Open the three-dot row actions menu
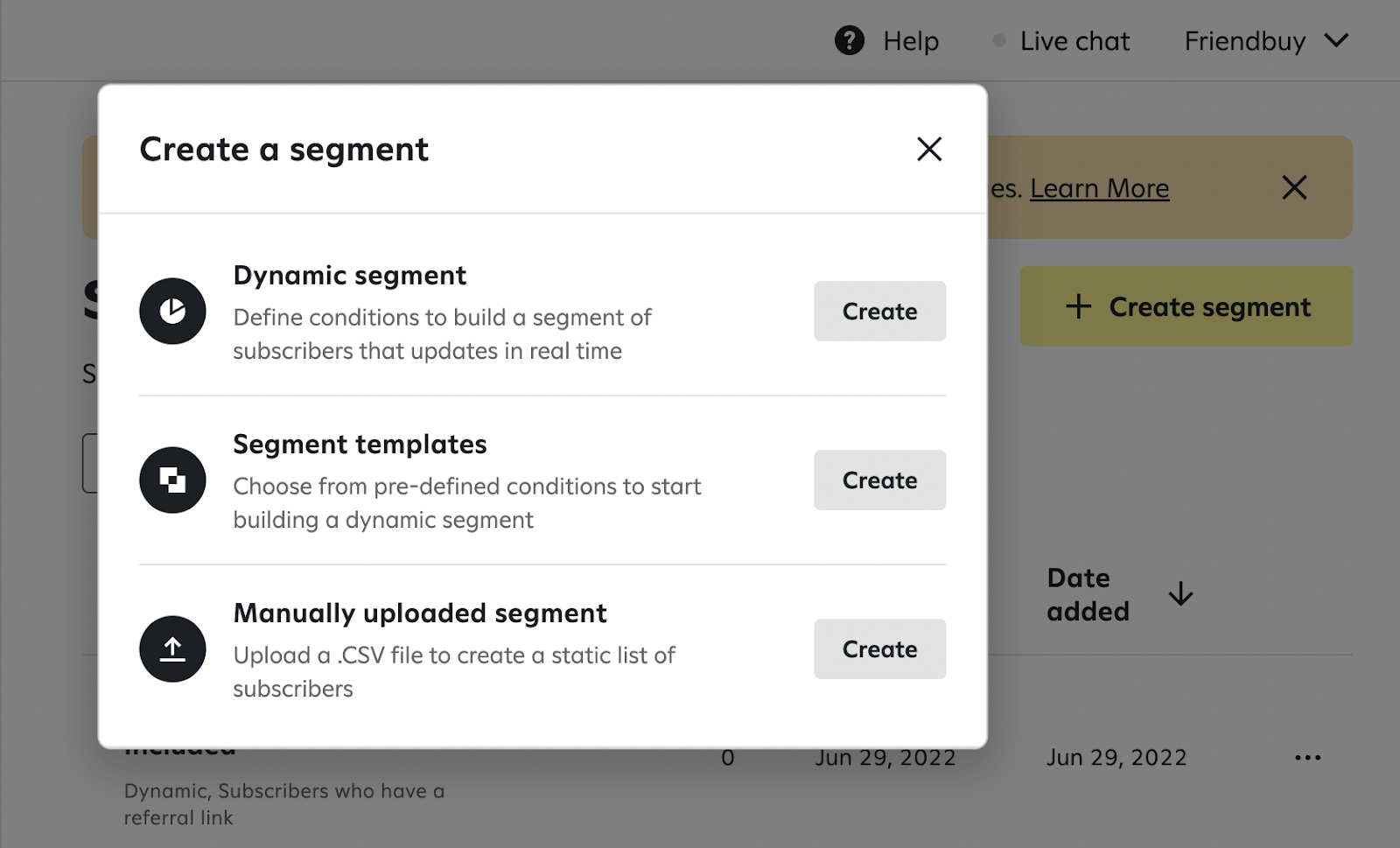 (1307, 758)
